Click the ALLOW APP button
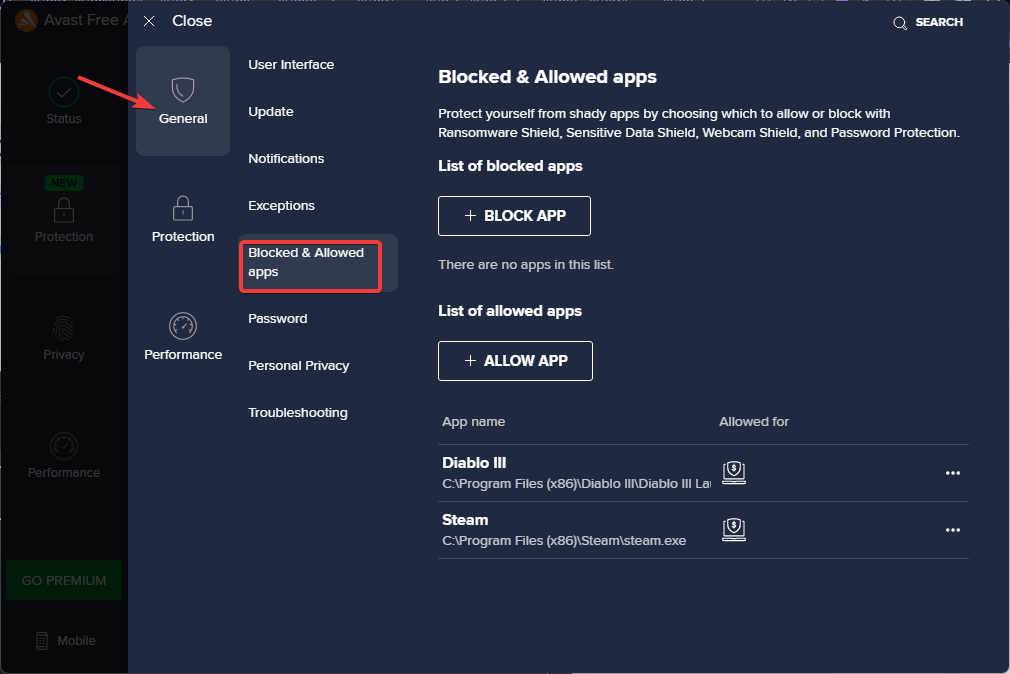Viewport: 1010px width, 674px height. point(515,361)
